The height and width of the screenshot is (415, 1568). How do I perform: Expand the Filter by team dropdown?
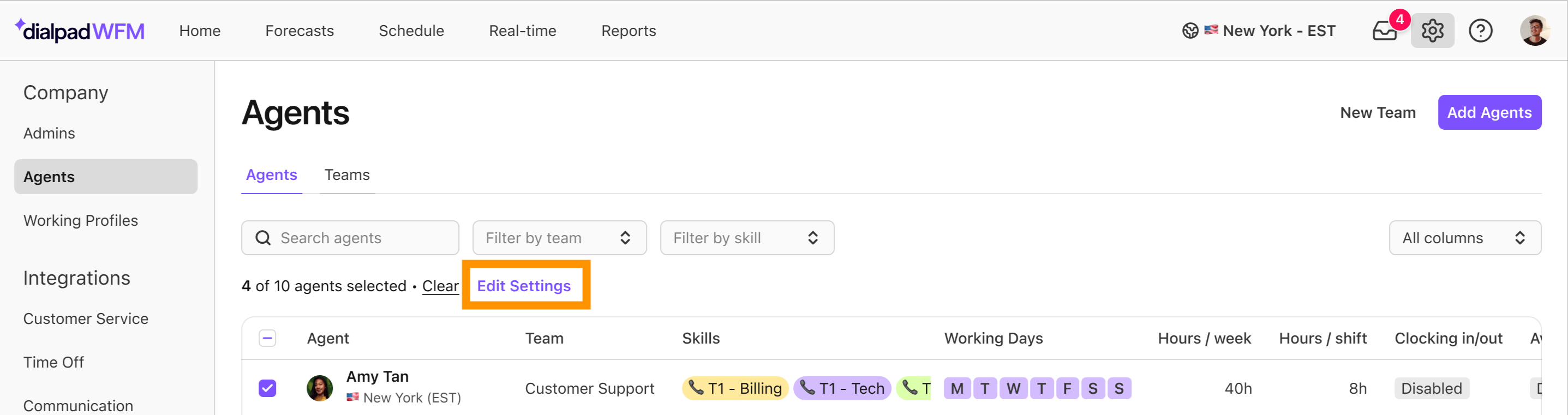coord(559,238)
